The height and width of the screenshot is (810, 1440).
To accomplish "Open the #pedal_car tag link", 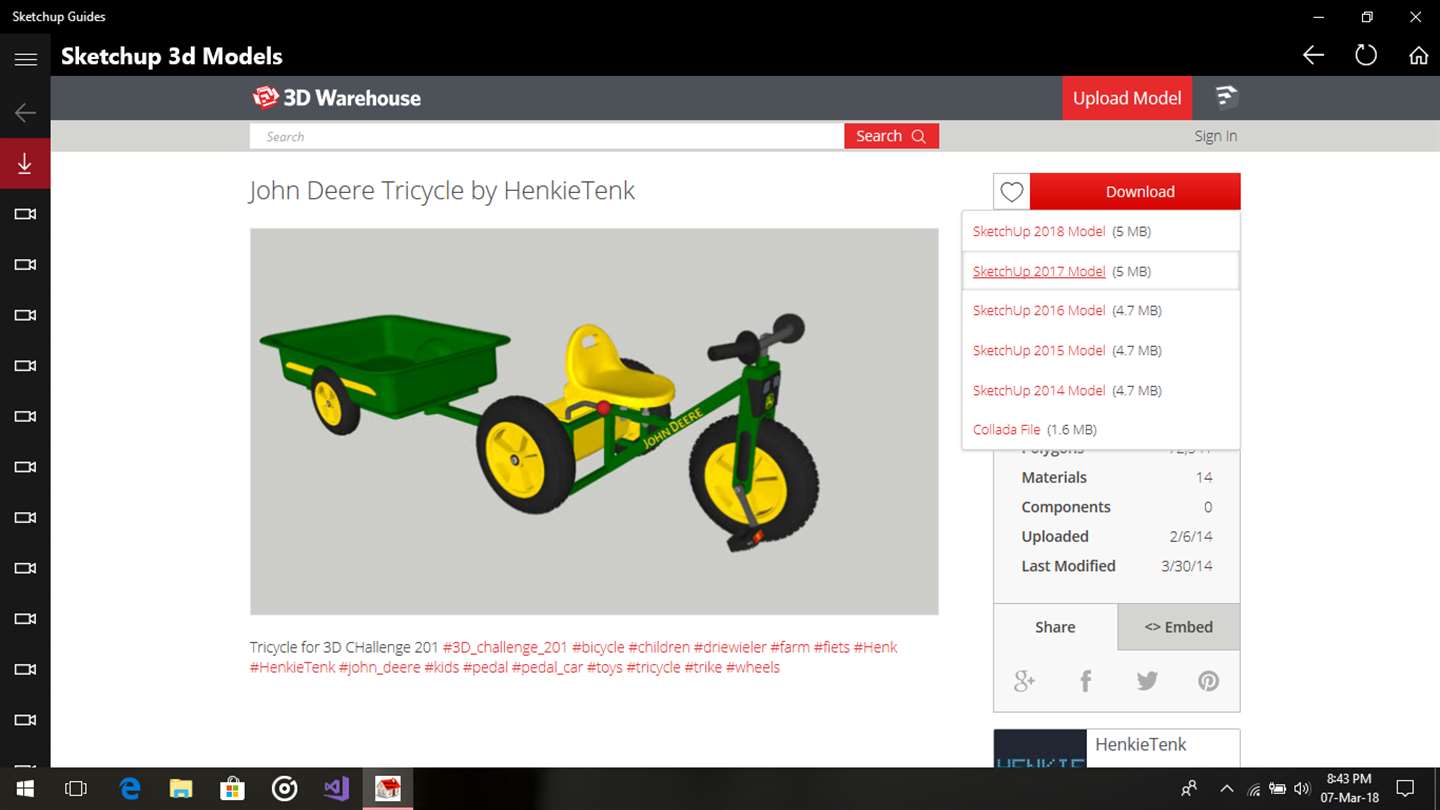I will point(547,667).
